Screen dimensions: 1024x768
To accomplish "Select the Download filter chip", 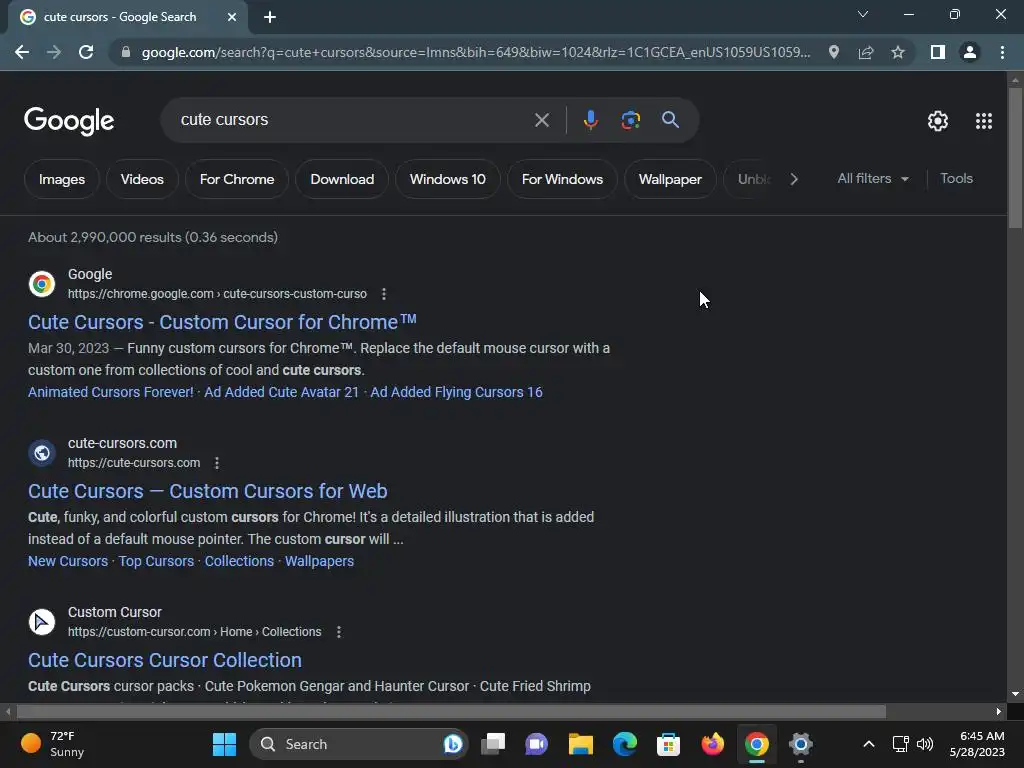I will [x=342, y=179].
